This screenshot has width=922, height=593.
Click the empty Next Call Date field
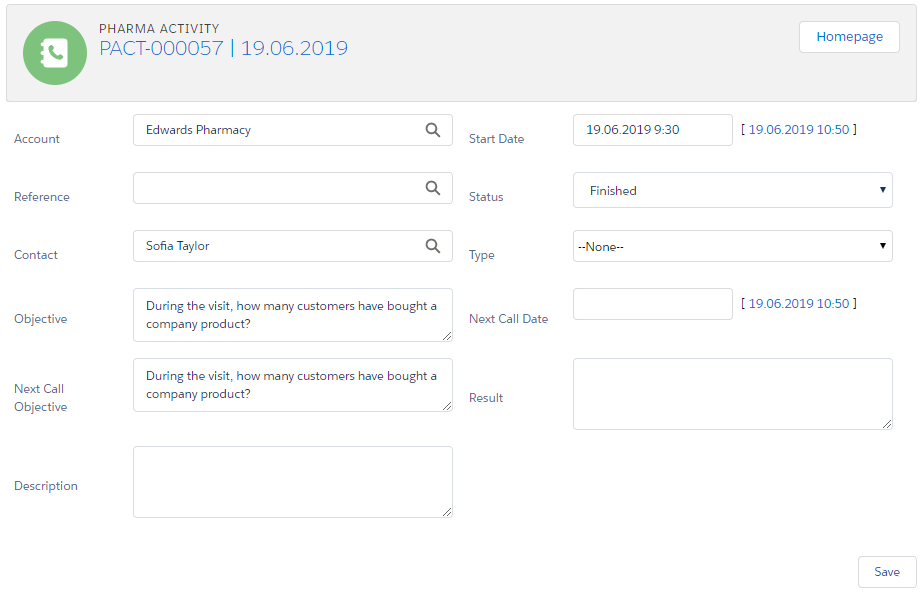(x=652, y=304)
